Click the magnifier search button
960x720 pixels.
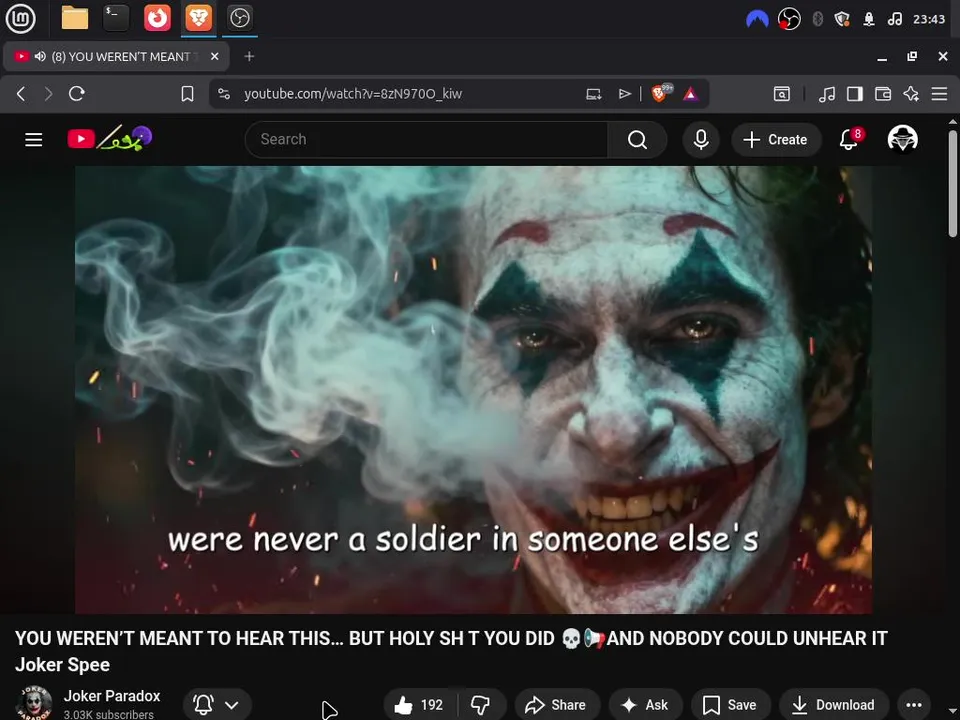pos(637,140)
